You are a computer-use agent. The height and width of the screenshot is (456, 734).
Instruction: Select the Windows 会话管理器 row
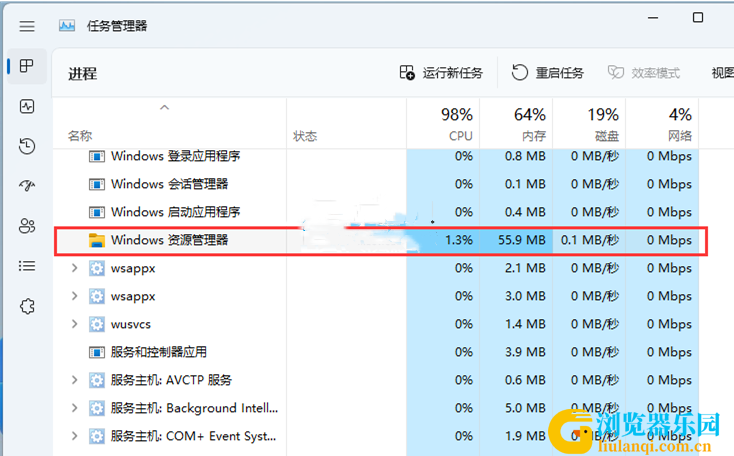coord(375,184)
